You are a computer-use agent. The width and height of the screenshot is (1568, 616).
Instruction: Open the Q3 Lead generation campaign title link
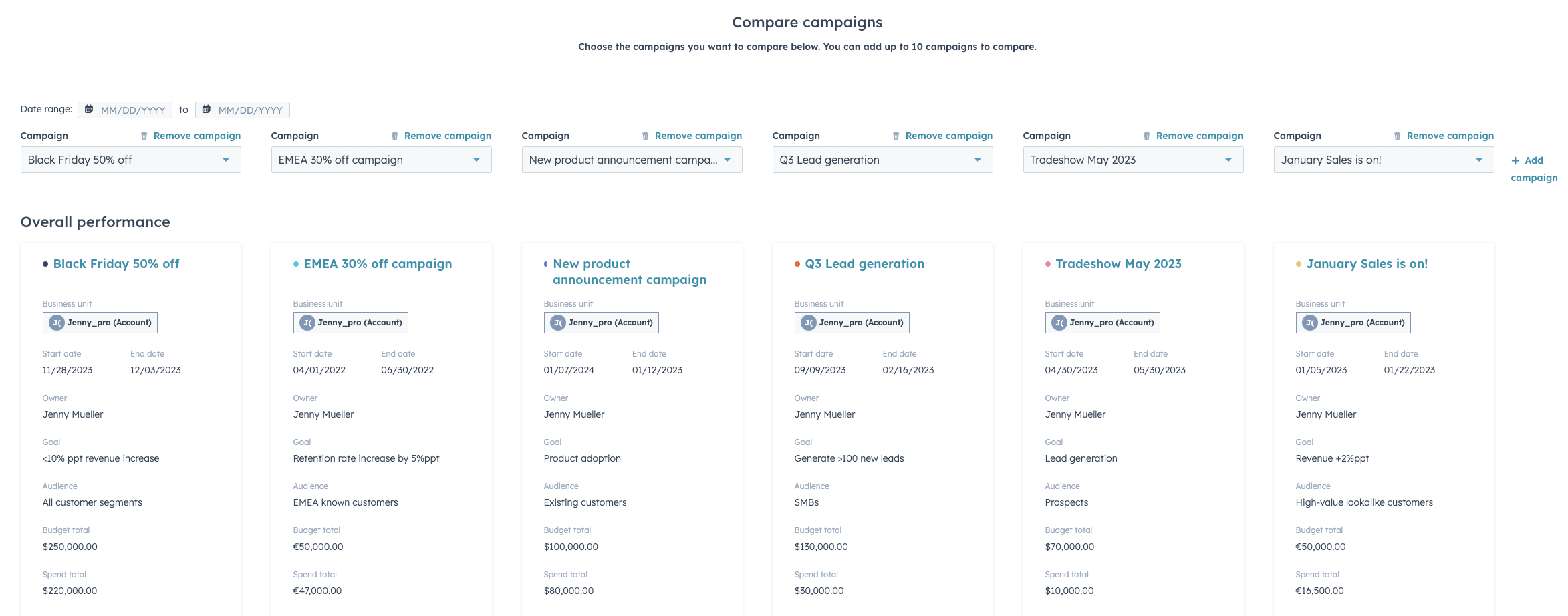865,263
